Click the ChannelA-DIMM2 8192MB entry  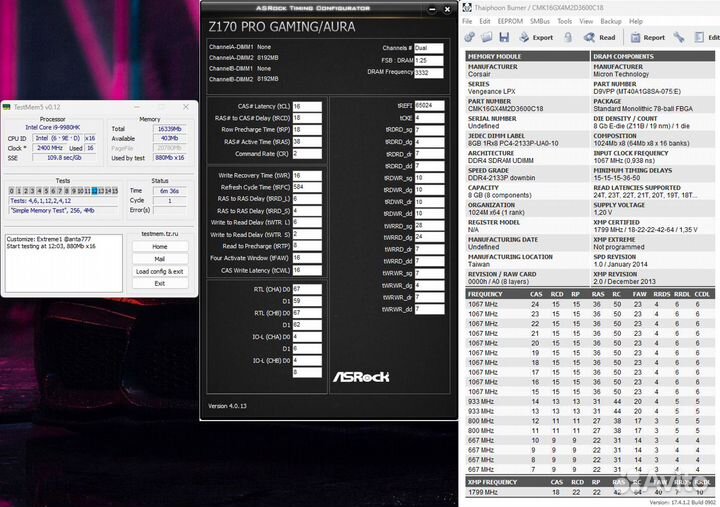pos(244,58)
